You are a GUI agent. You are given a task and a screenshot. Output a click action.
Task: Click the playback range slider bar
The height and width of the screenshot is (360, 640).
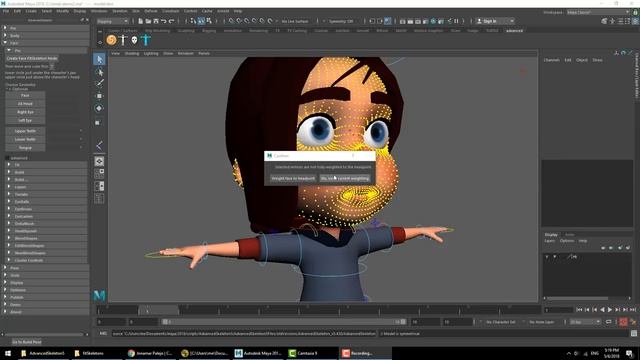[284, 322]
